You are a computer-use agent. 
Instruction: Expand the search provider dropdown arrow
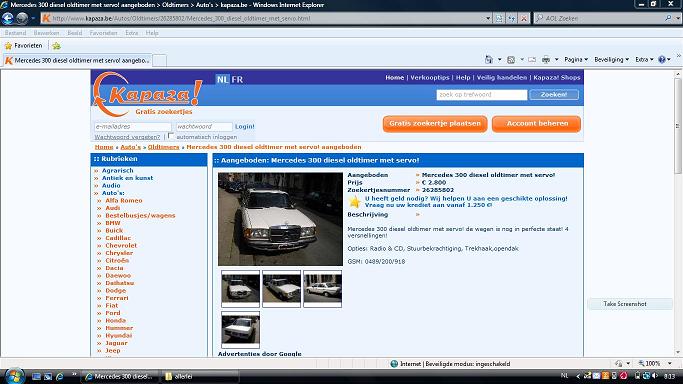(x=678, y=18)
